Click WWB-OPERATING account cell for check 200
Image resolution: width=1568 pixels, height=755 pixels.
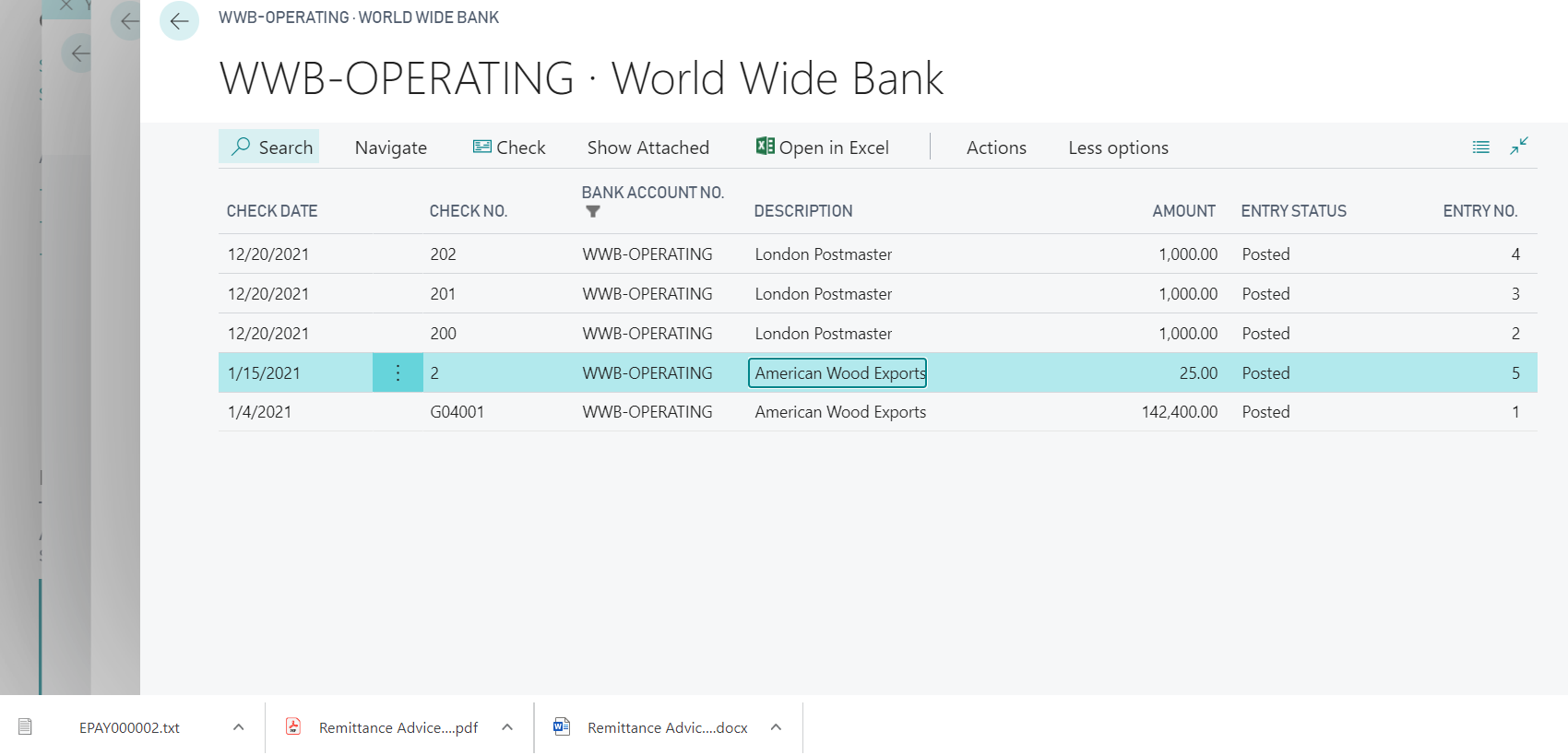tap(647, 334)
